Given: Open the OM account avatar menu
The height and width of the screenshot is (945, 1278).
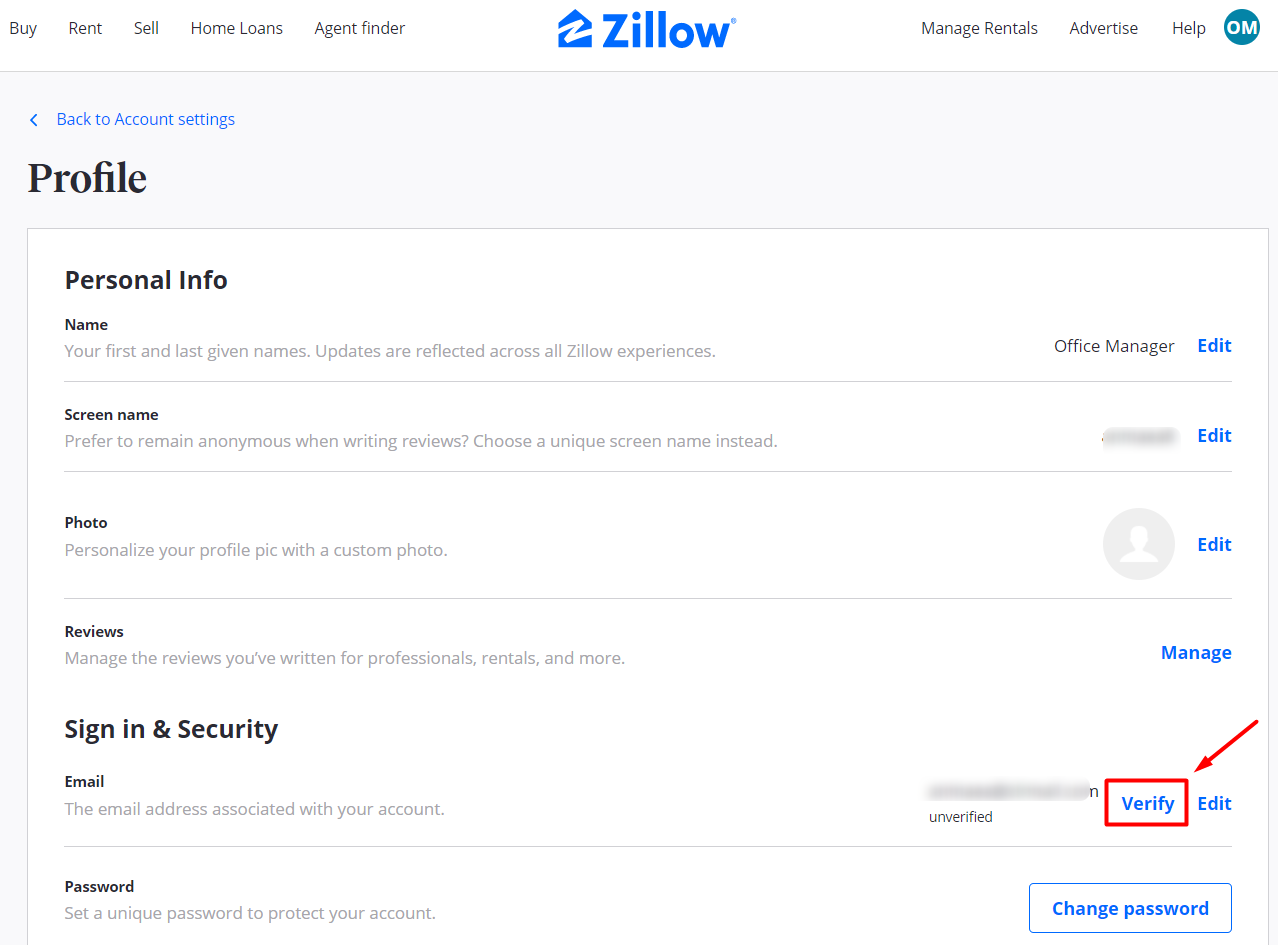Looking at the screenshot, I should pyautogui.click(x=1241, y=27).
